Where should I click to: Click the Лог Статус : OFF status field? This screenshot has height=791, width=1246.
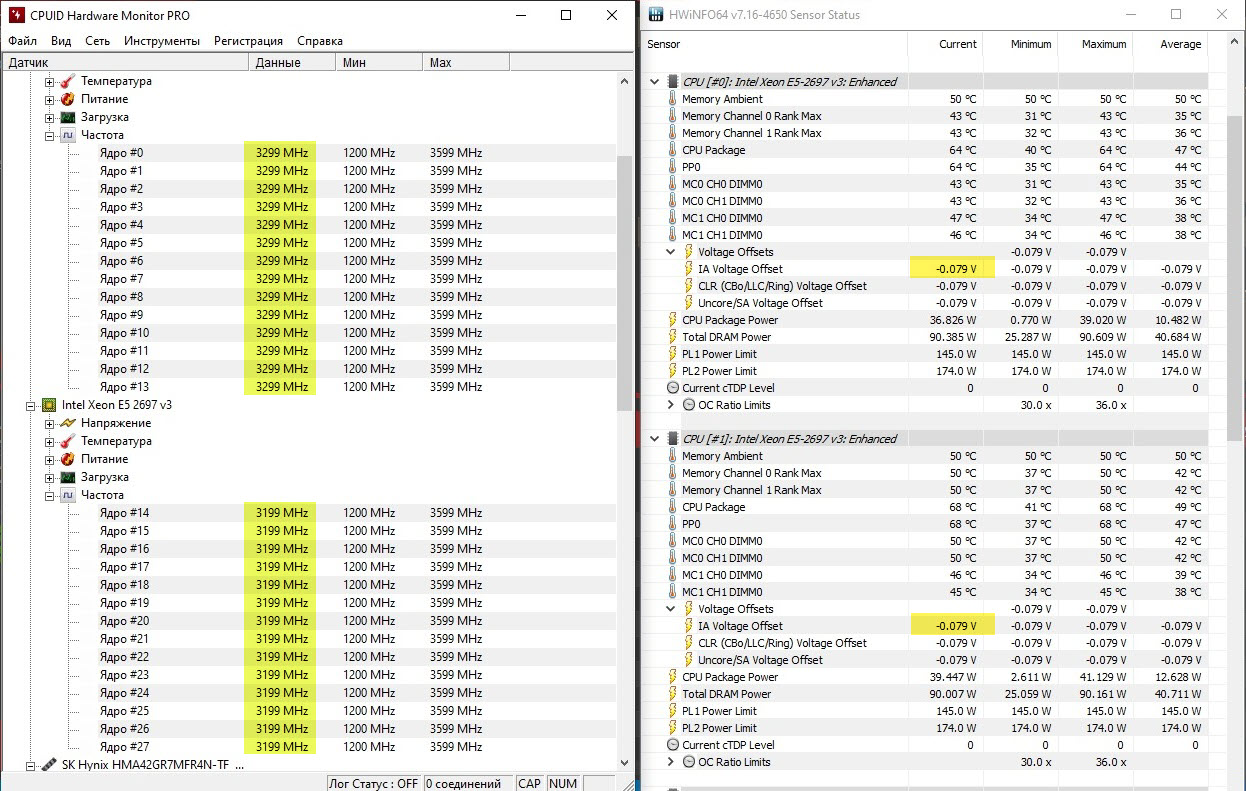[x=374, y=783]
